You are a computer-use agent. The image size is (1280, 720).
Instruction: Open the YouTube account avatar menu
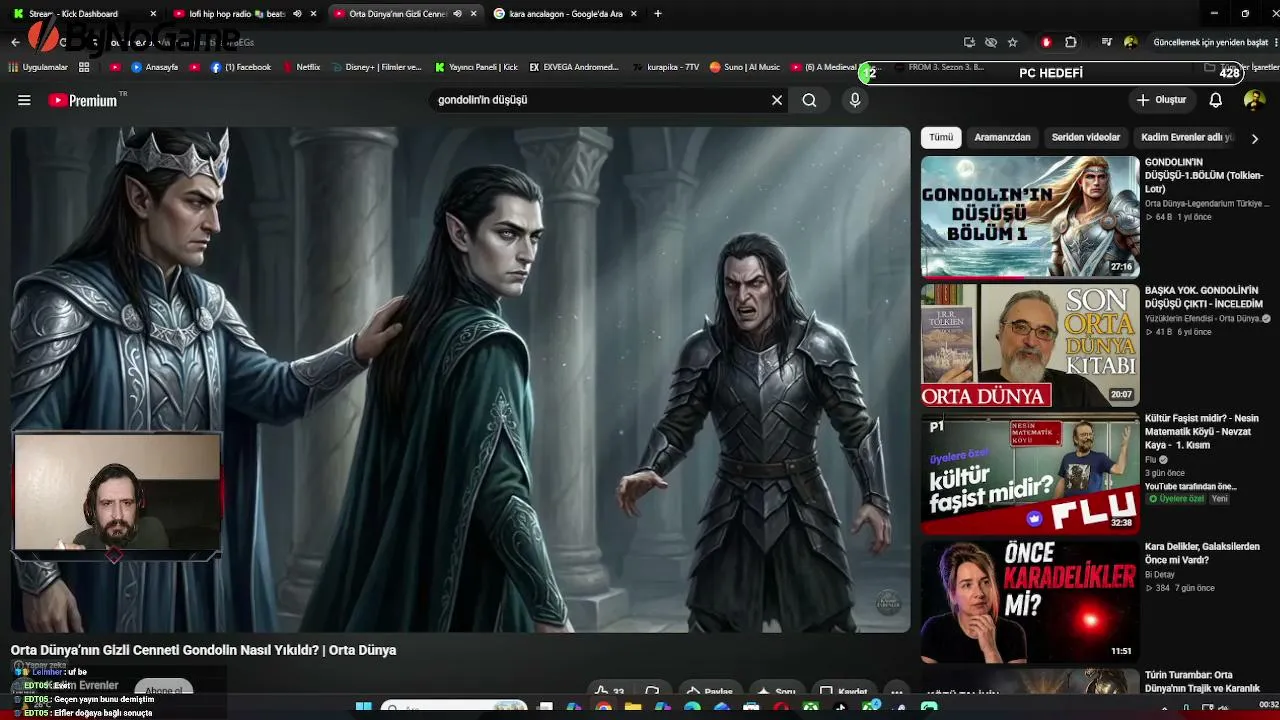[1254, 100]
